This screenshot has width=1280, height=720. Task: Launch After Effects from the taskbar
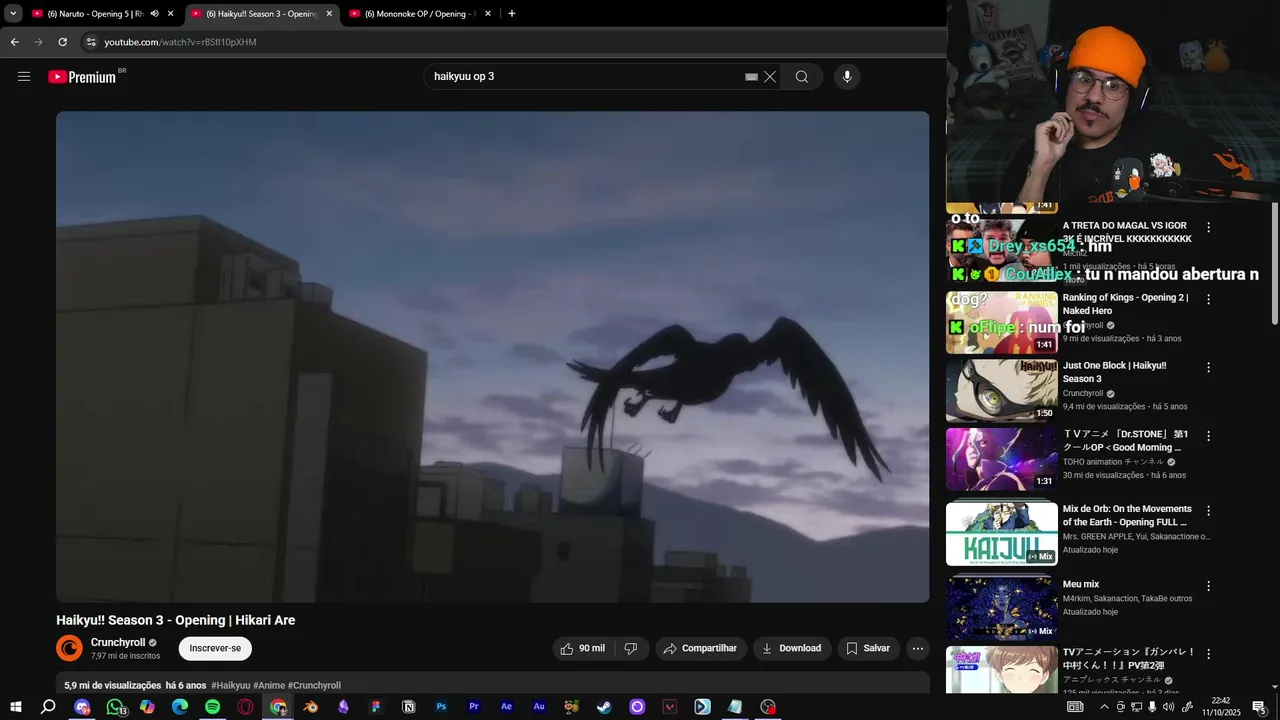pyautogui.click(x=506, y=707)
